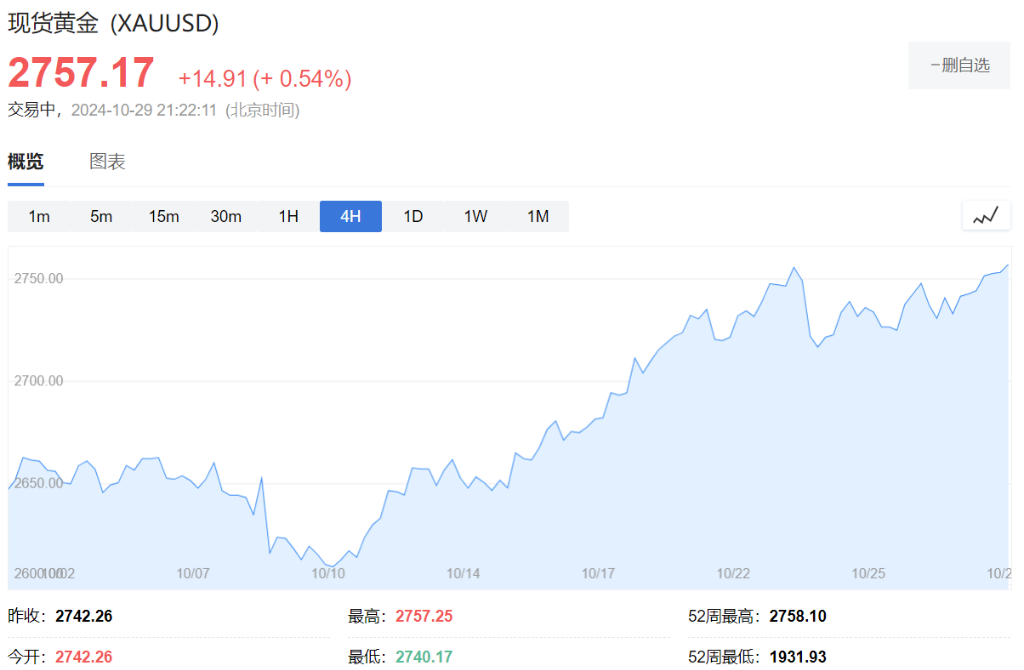Screen dimensions: 1024x670
Task: Click the 昨收 value 2742.26
Action: click(84, 616)
